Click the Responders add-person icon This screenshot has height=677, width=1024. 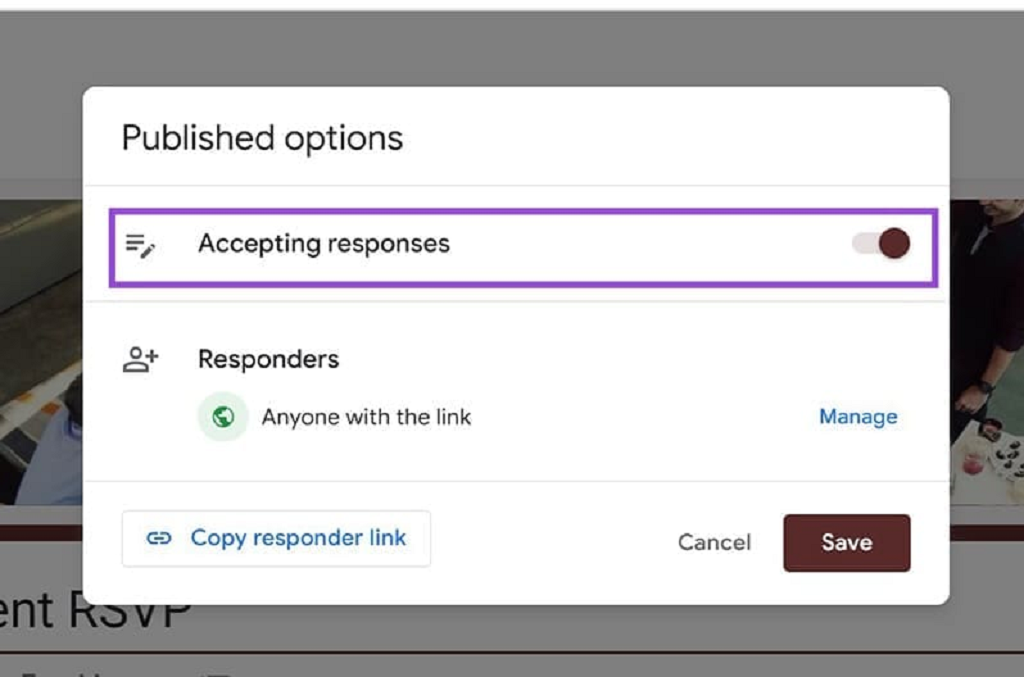pyautogui.click(x=140, y=360)
